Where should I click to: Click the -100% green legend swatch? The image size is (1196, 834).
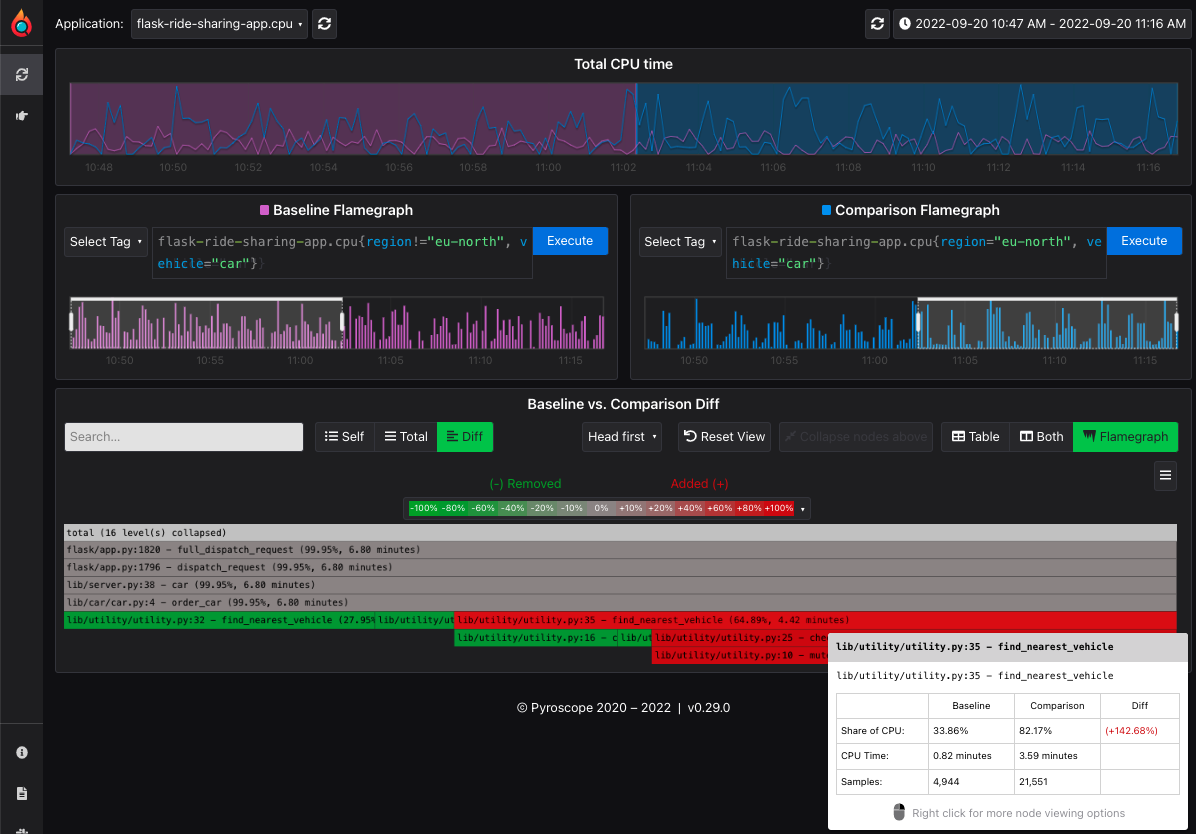pyautogui.click(x=423, y=508)
